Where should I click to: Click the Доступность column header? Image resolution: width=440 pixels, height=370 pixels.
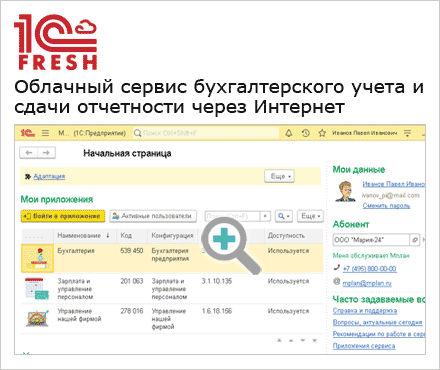coord(286,236)
